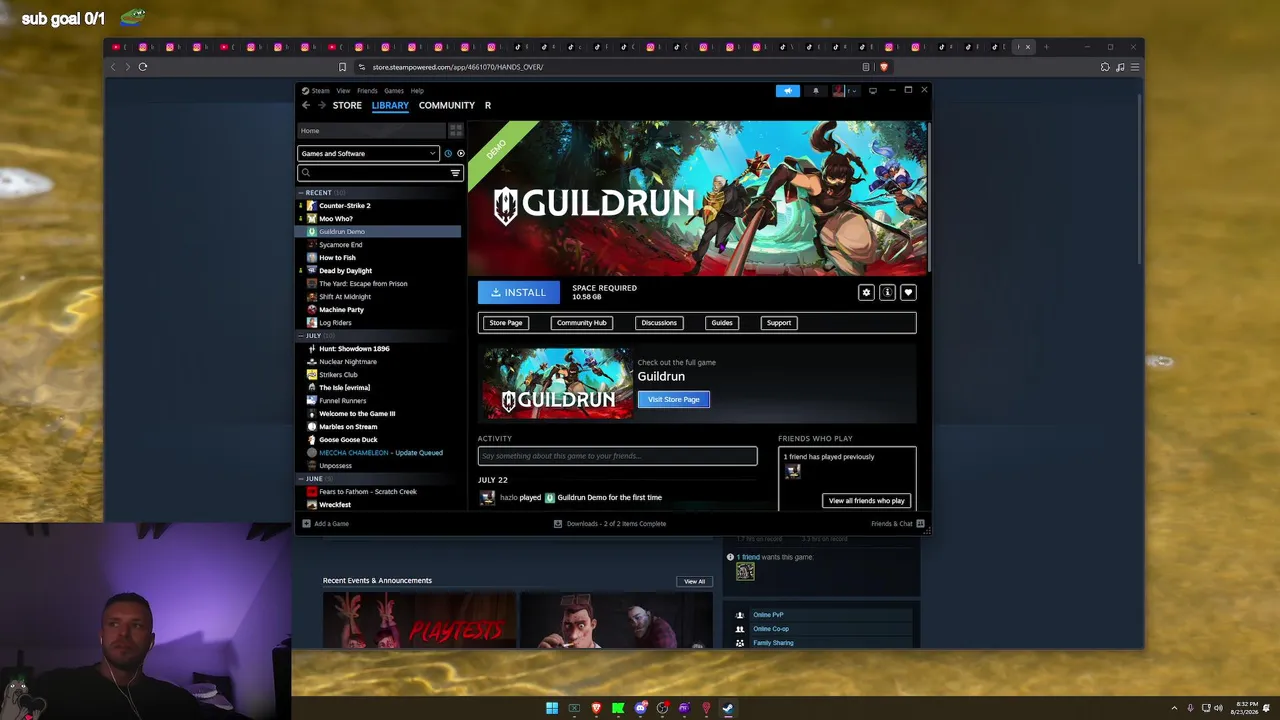This screenshot has width=1280, height=720.
Task: Select MECCHA CHAMELEON - Update Queued entry
Action: (380, 452)
